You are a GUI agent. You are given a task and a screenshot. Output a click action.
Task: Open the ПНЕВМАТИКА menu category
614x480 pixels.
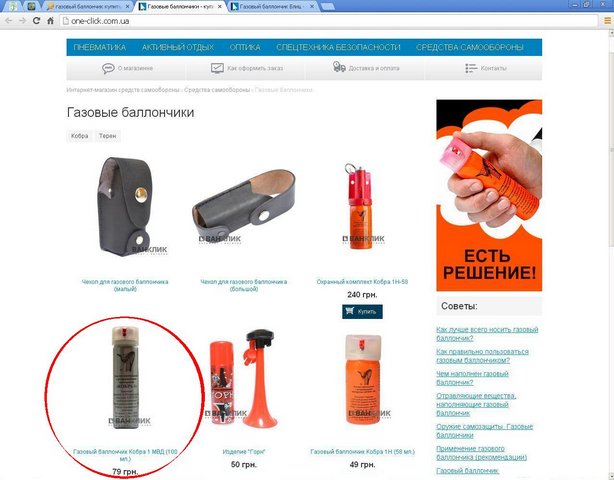tap(99, 47)
